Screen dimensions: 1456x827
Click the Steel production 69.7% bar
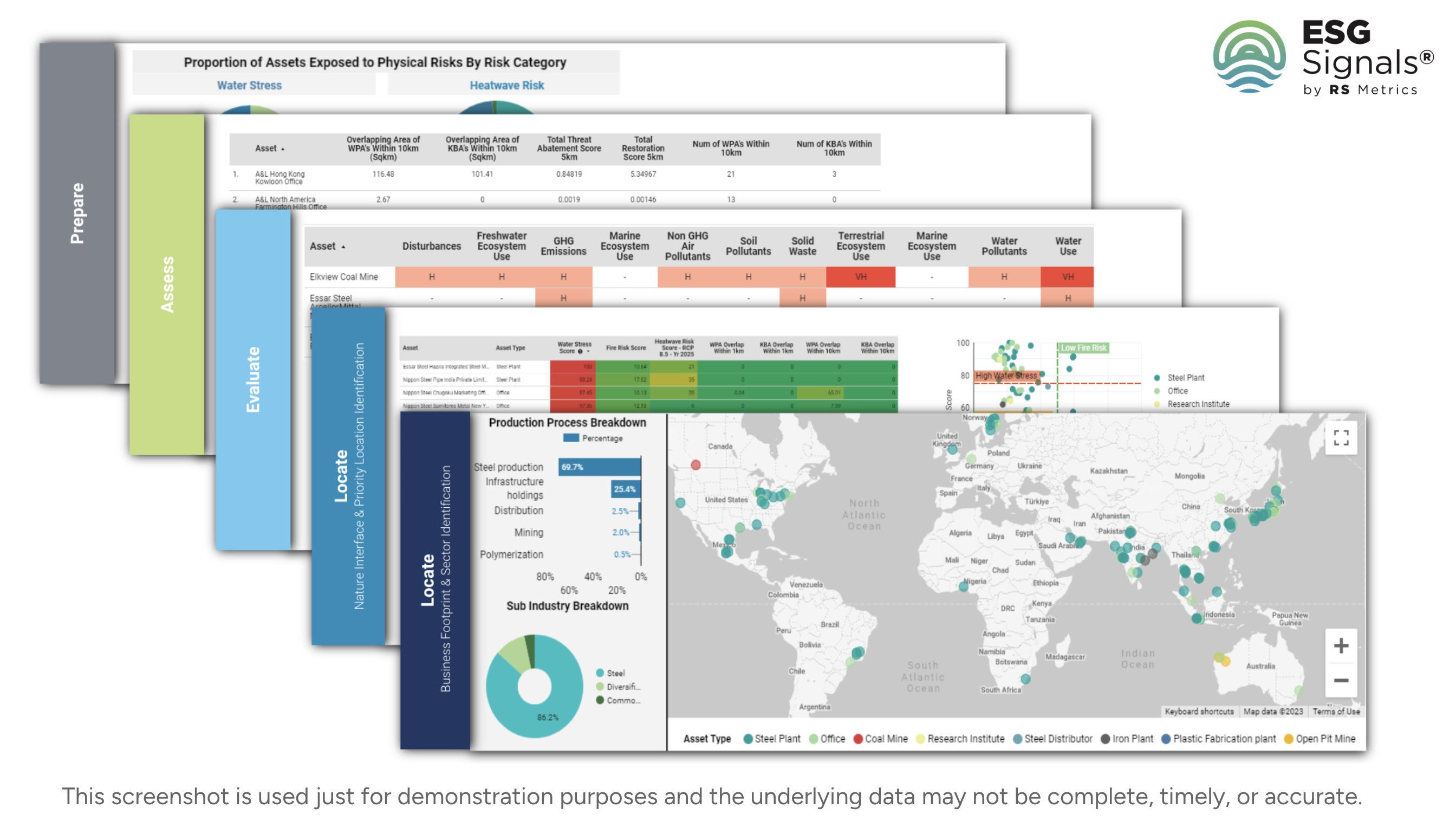tap(599, 467)
